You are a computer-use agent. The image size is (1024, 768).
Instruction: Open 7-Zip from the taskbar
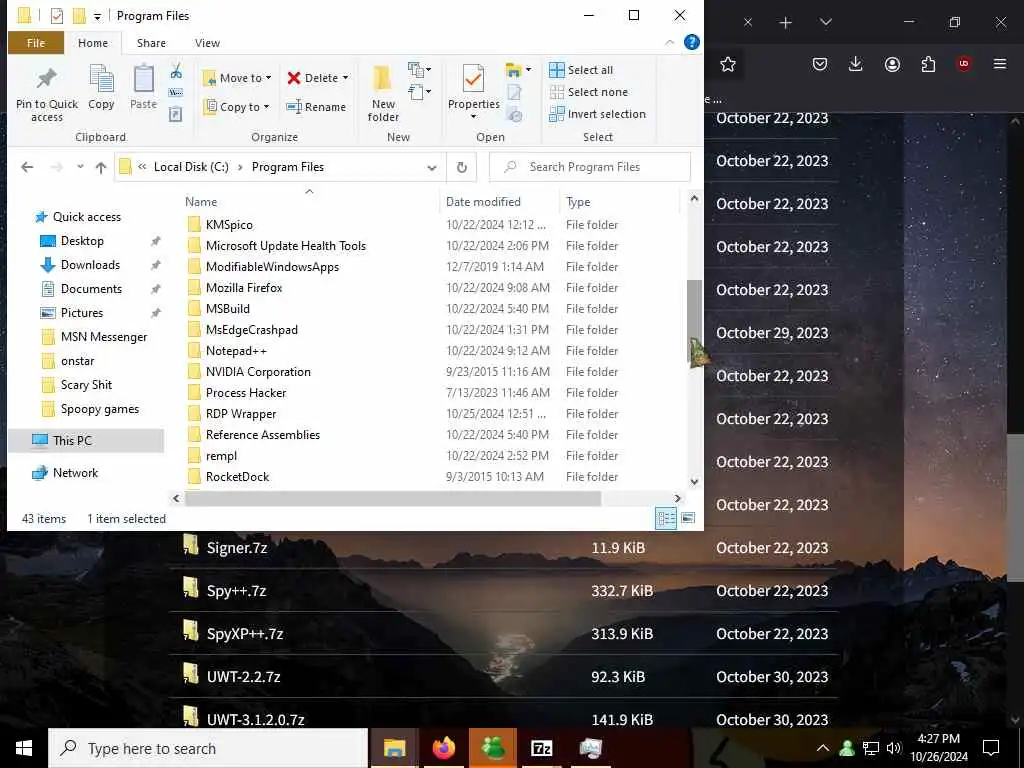point(542,748)
